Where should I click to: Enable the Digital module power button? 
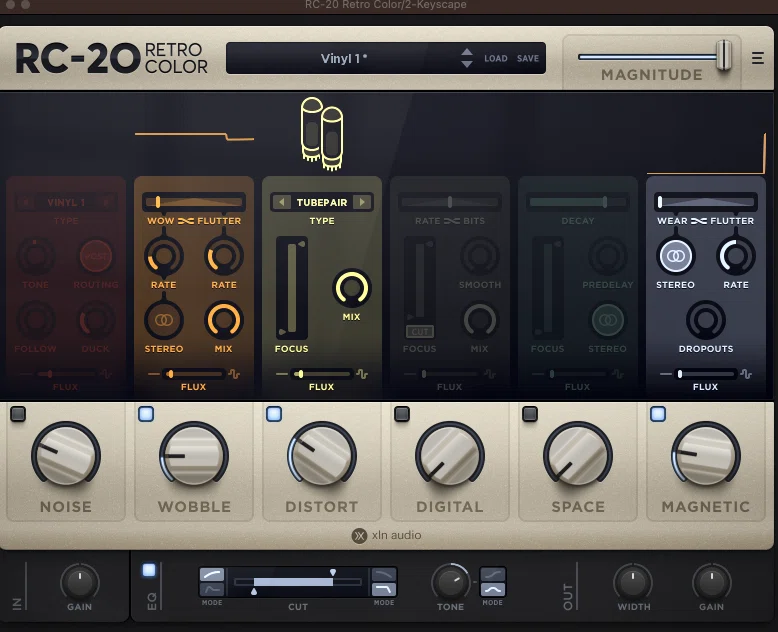coord(402,414)
